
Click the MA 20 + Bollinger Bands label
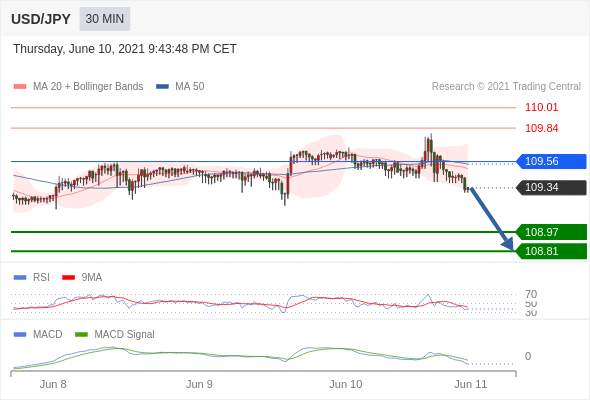(88, 87)
